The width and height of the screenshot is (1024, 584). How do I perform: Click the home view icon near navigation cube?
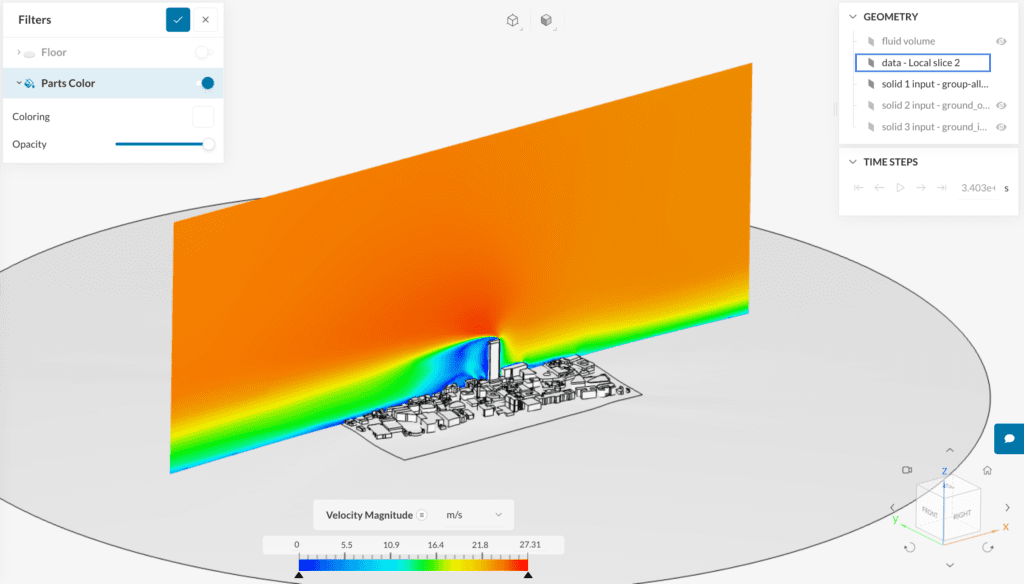986,470
